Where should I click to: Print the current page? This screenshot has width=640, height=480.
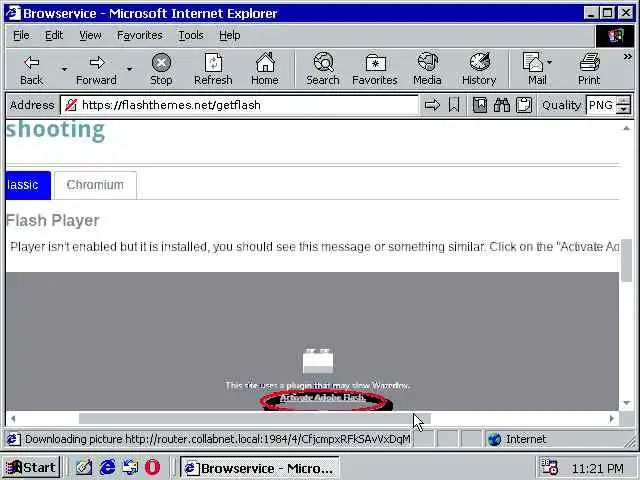[589, 69]
